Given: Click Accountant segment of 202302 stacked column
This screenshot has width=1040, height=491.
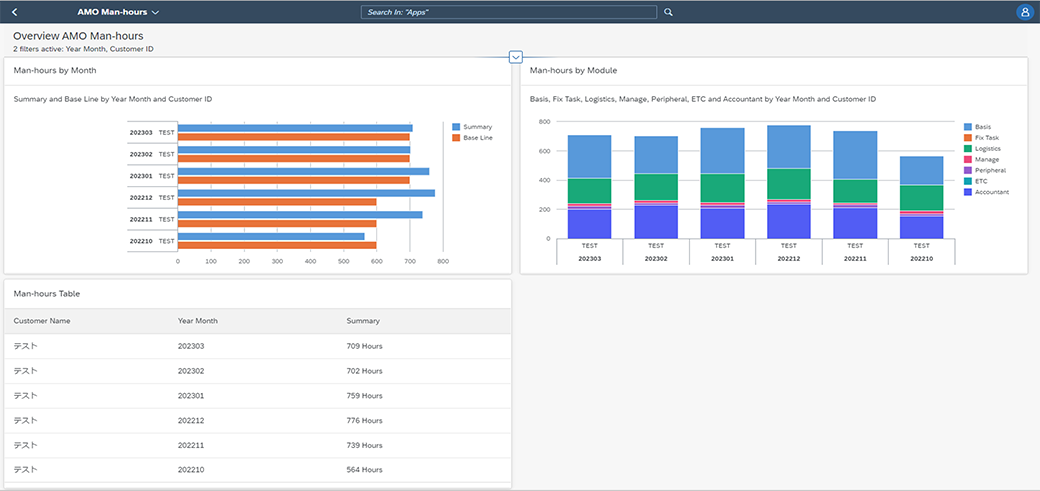Looking at the screenshot, I should click(656, 222).
